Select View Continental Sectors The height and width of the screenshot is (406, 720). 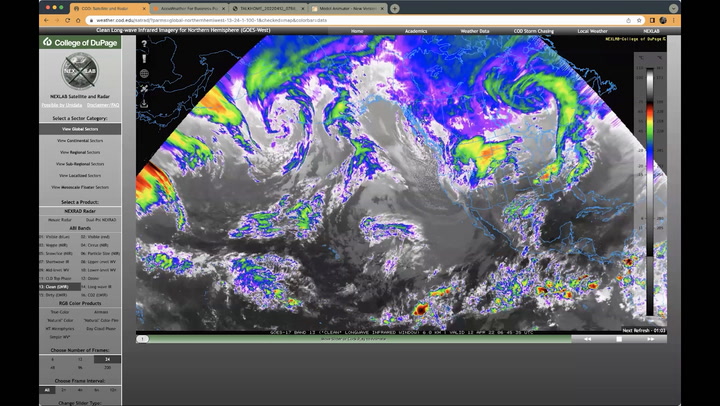80,141
